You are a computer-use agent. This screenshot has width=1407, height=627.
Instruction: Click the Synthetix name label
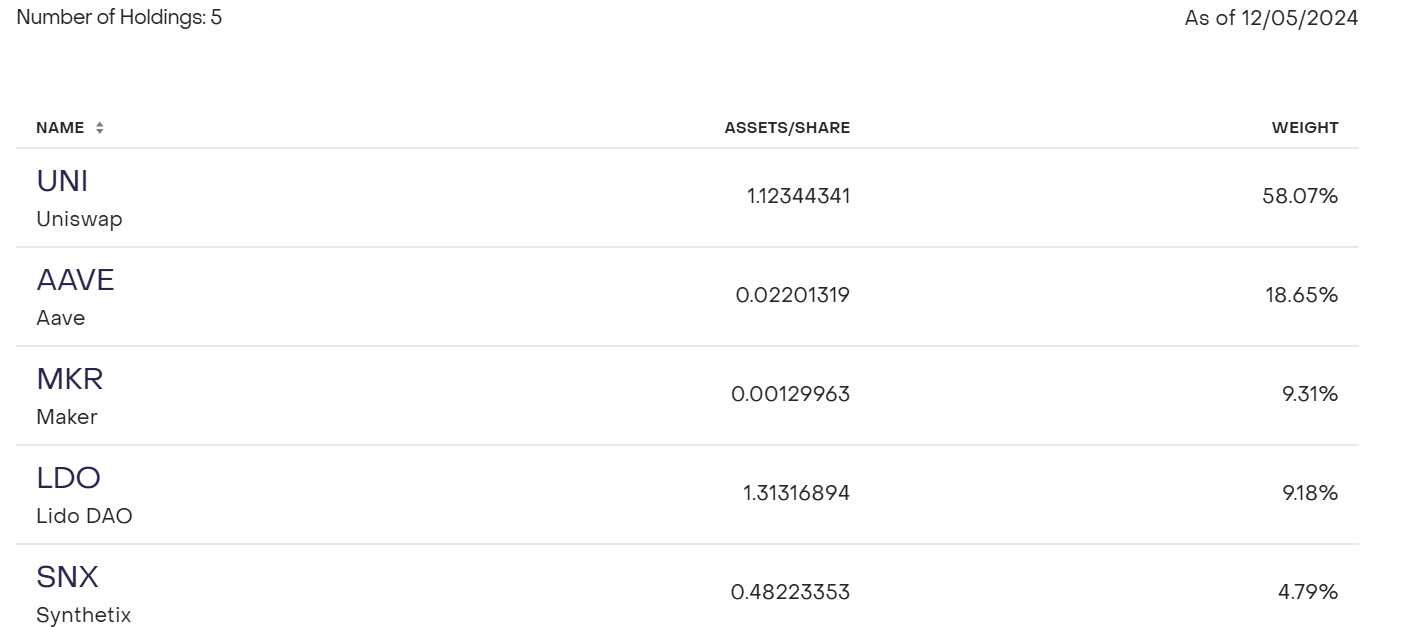[x=83, y=615]
